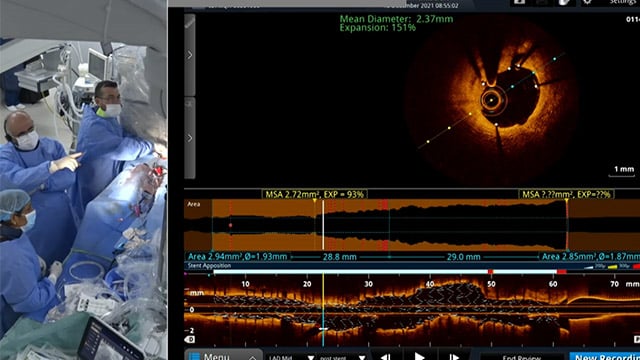
Task: Click the yellow MSA marker triangle
Action: pos(315,201)
